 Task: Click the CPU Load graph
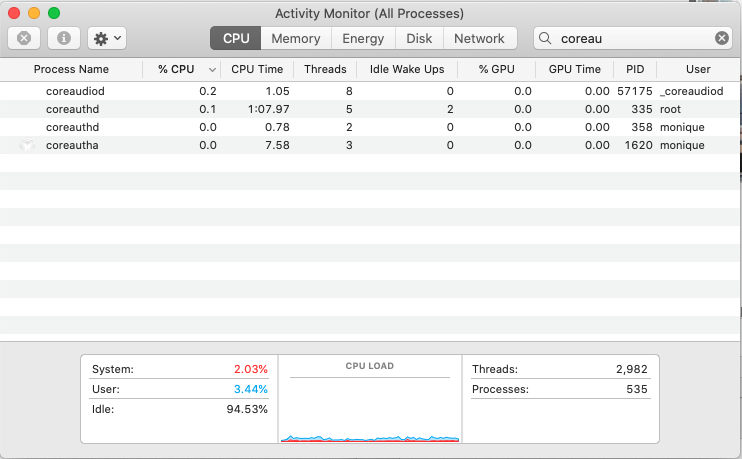point(370,405)
